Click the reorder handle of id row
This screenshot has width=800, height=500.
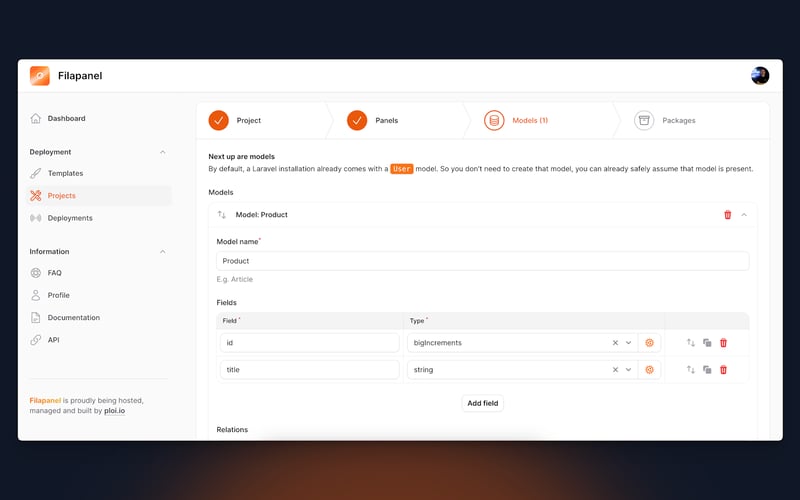tap(690, 343)
